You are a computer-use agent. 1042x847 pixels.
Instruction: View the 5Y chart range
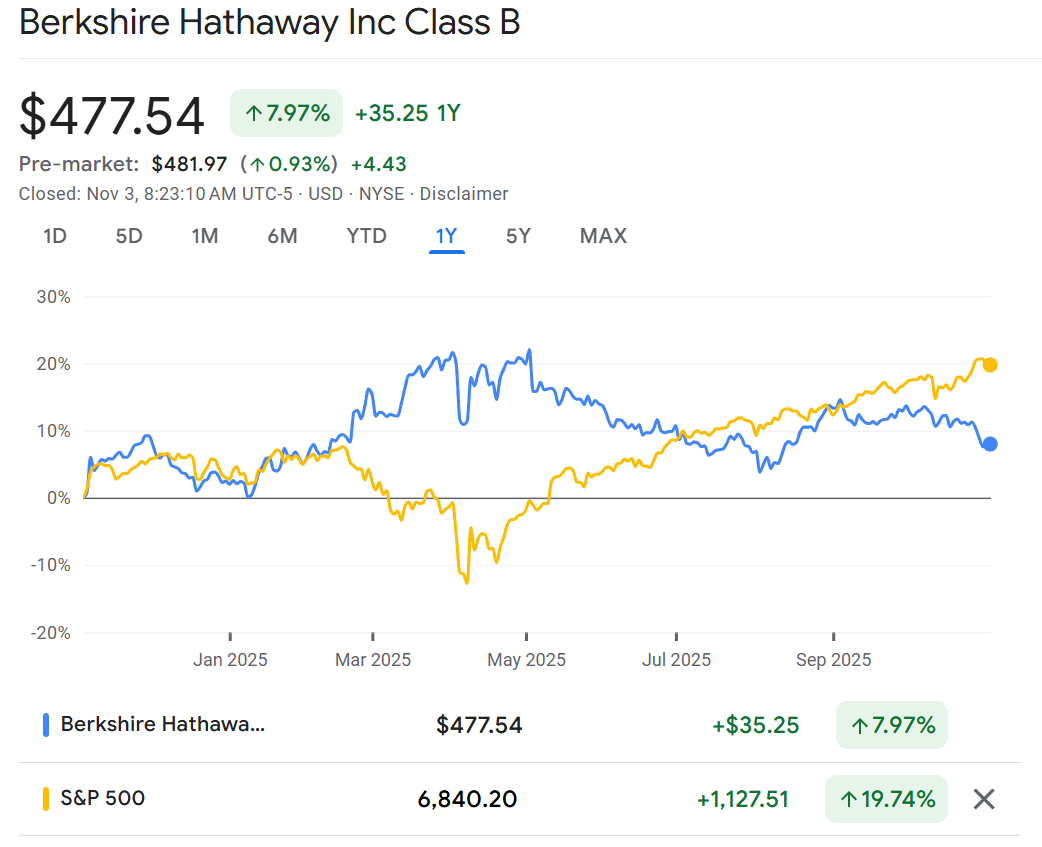click(518, 236)
